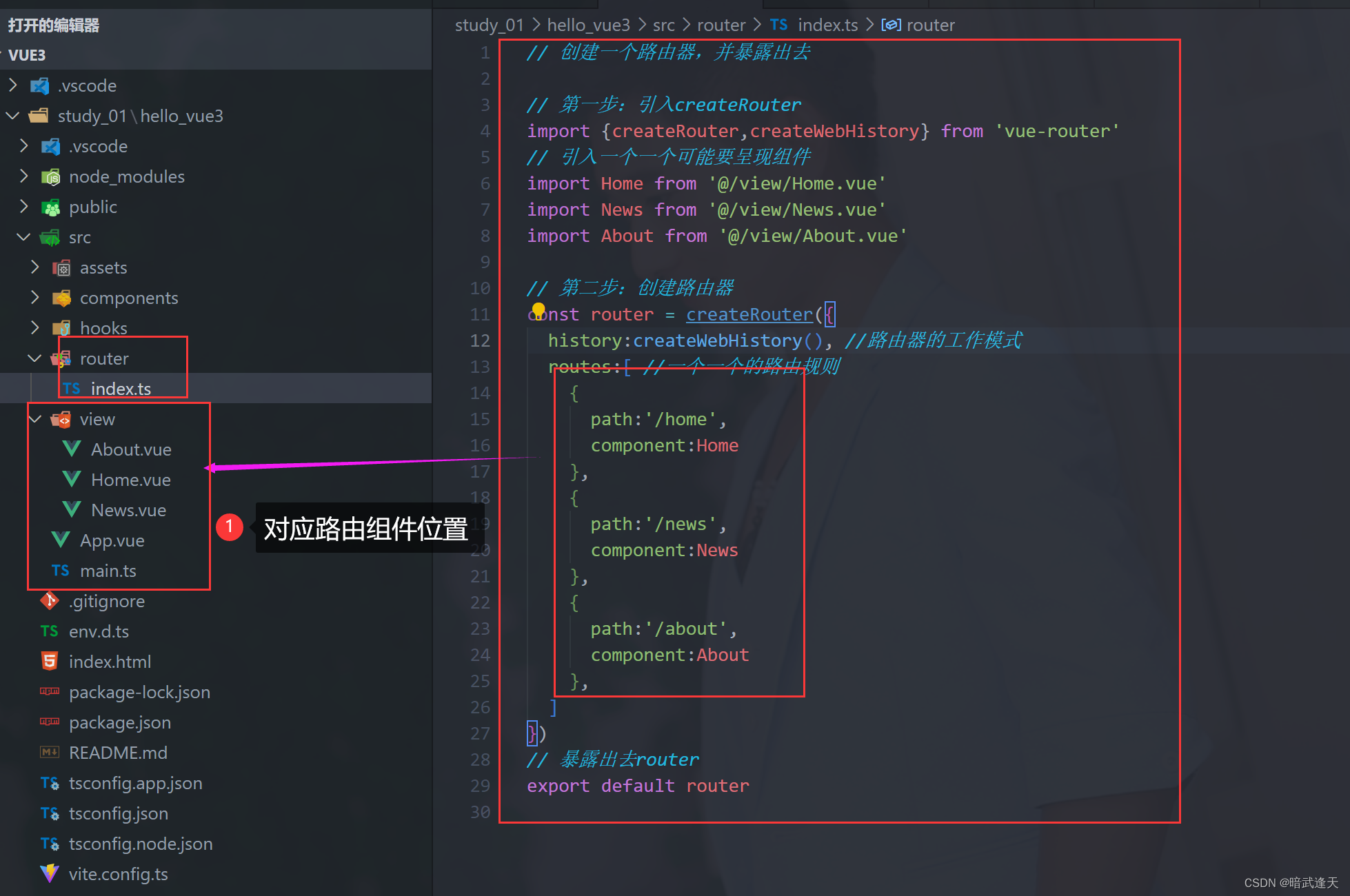This screenshot has height=896, width=1350.
Task: Click the assets folder icon
Action: [x=61, y=268]
